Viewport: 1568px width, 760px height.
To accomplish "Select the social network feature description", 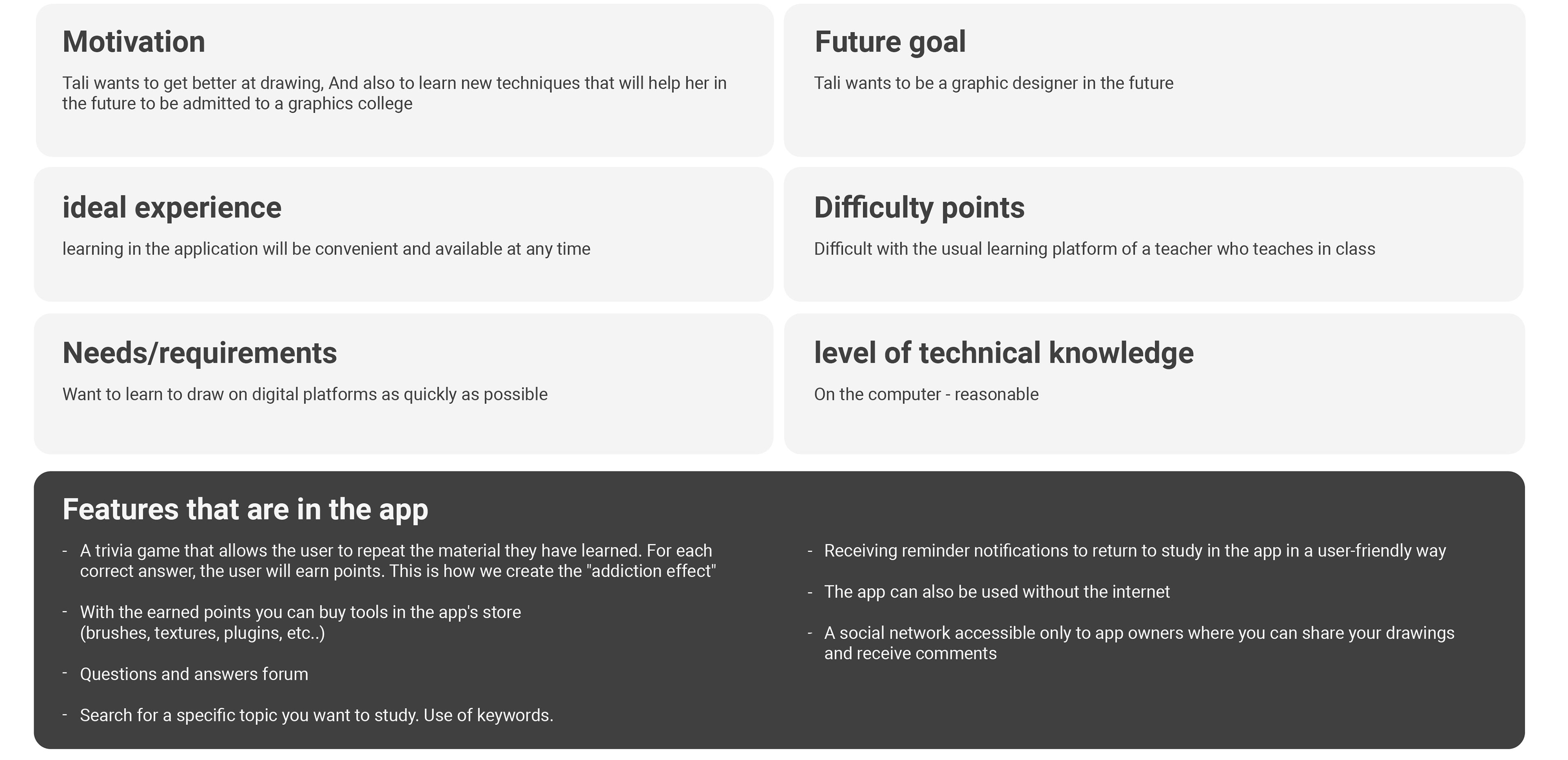I will 1139,643.
